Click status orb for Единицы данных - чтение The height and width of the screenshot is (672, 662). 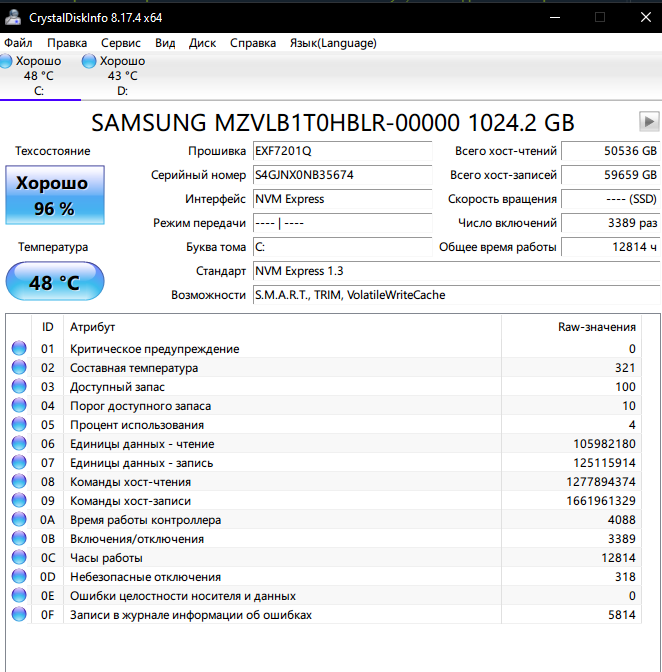(19, 443)
